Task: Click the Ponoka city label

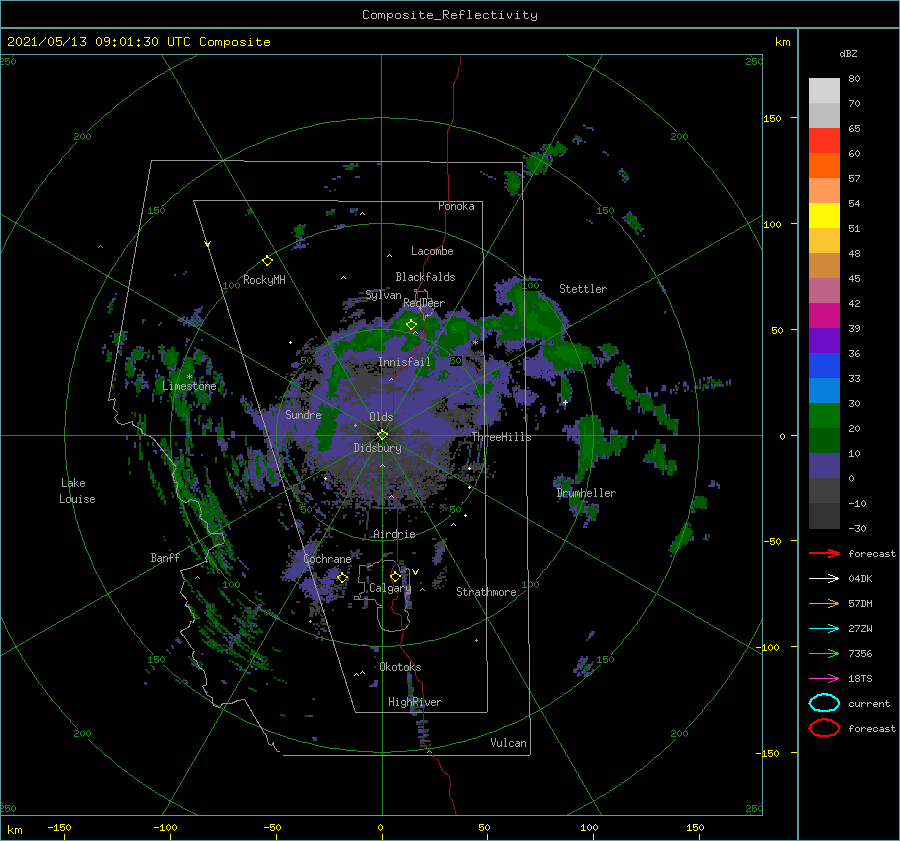Action: click(x=456, y=206)
